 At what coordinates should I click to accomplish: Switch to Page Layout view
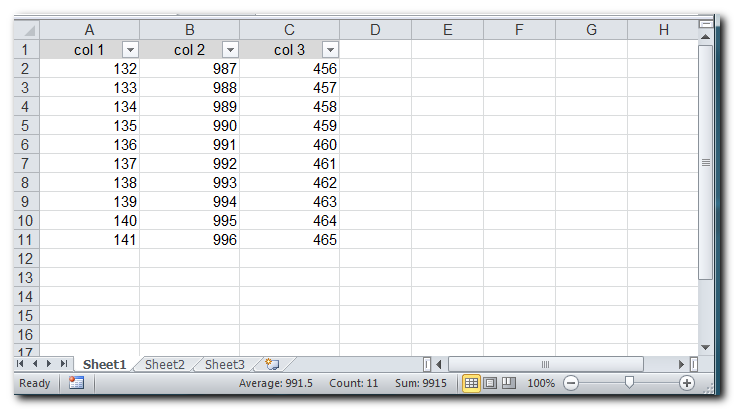coord(490,383)
